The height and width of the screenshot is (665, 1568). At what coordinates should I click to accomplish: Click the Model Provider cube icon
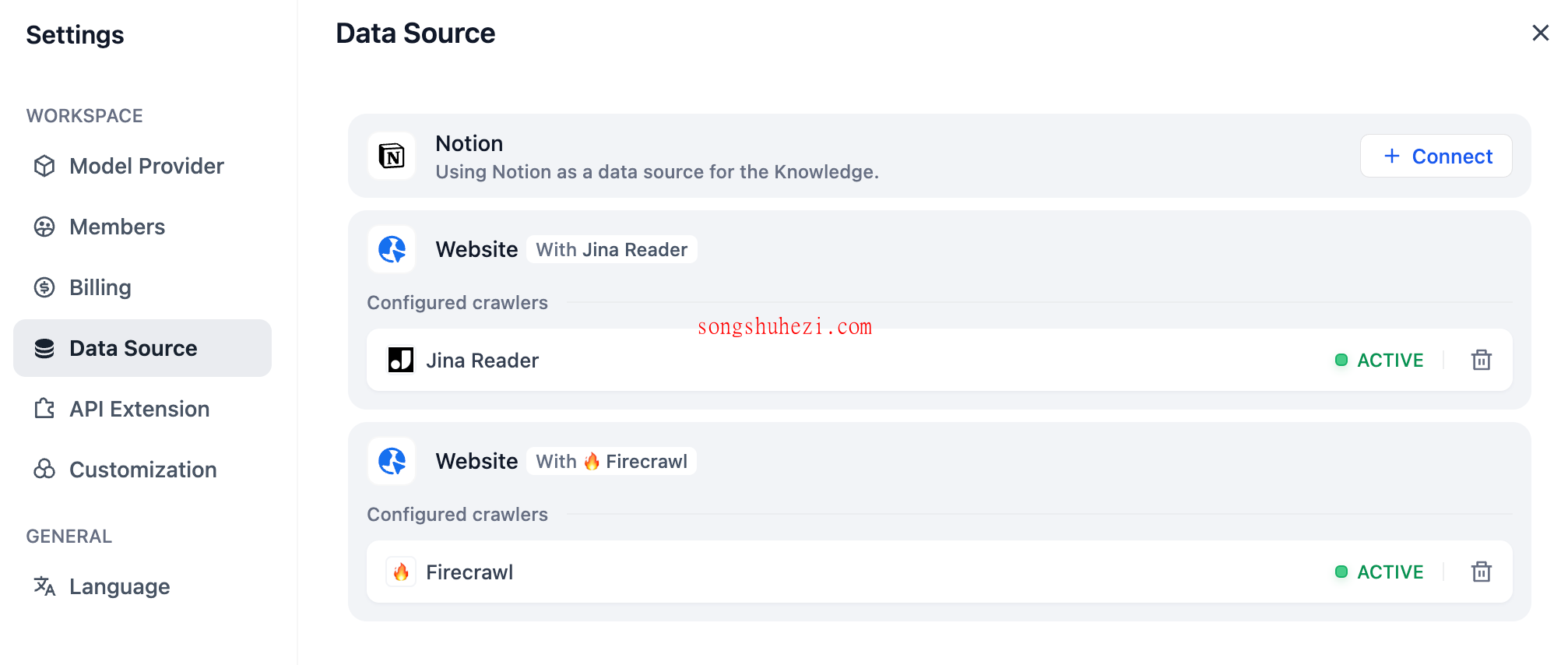44,166
